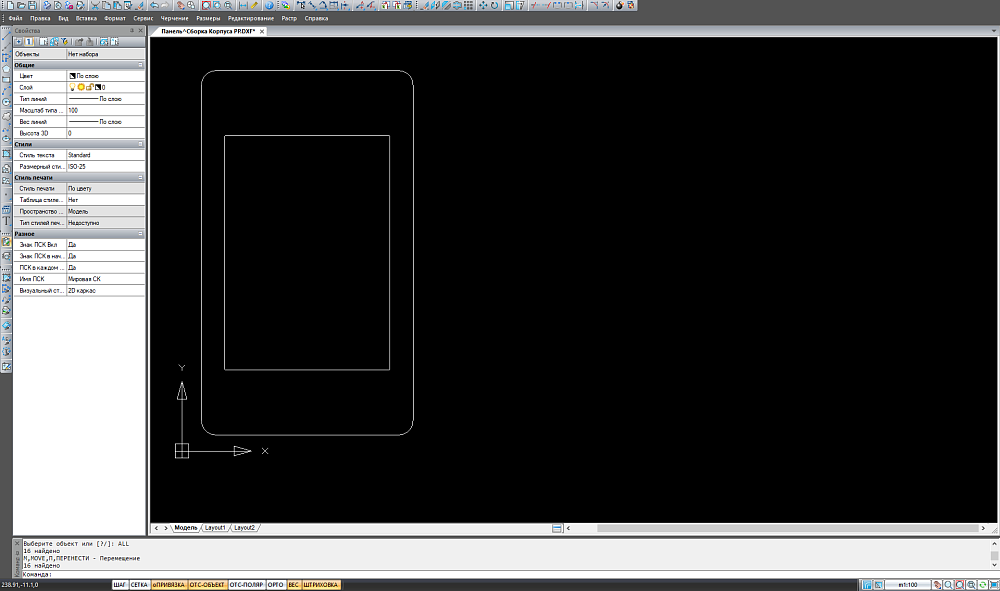Toggle ШТРИХОВКА hatch display
This screenshot has width=1000, height=591.
click(x=321, y=585)
